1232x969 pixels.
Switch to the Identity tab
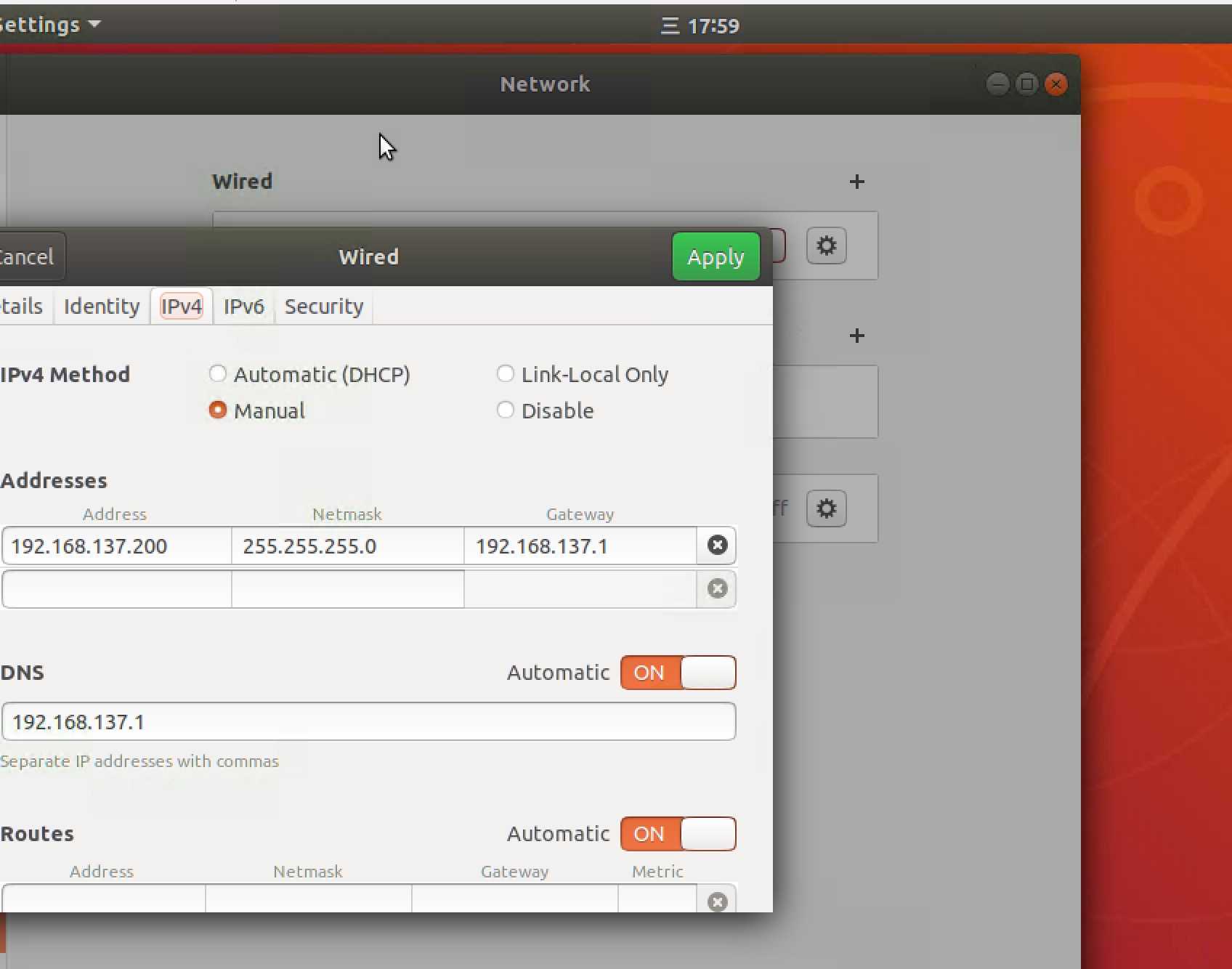[102, 306]
